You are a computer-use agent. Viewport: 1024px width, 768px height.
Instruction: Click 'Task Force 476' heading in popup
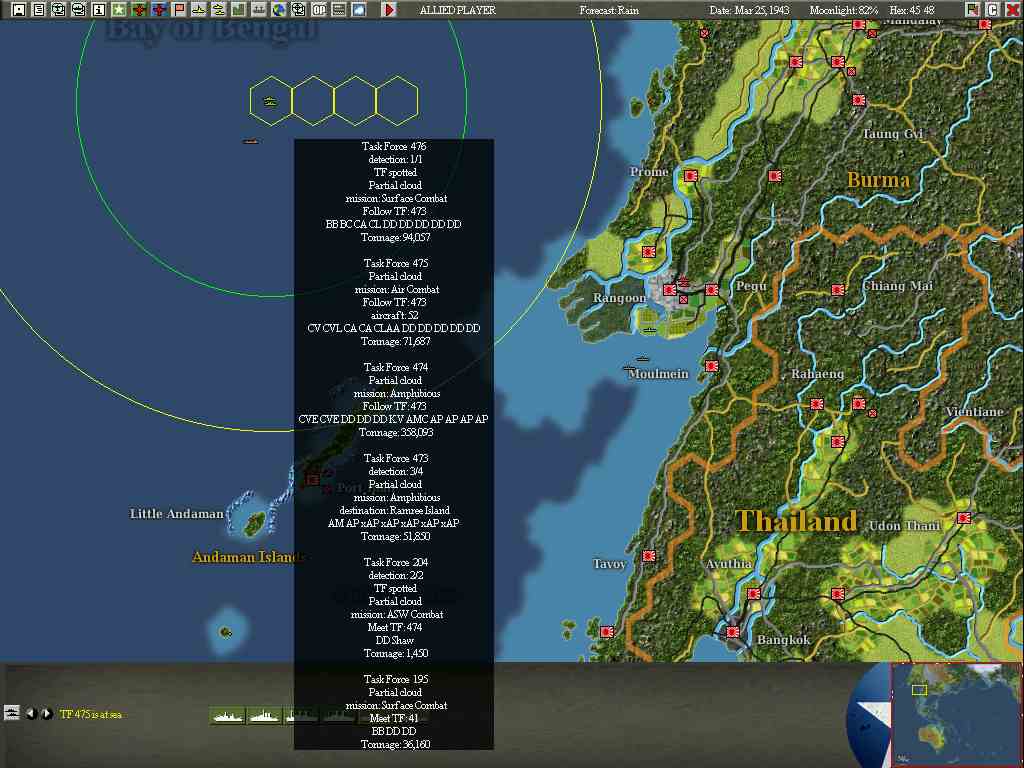coord(394,146)
